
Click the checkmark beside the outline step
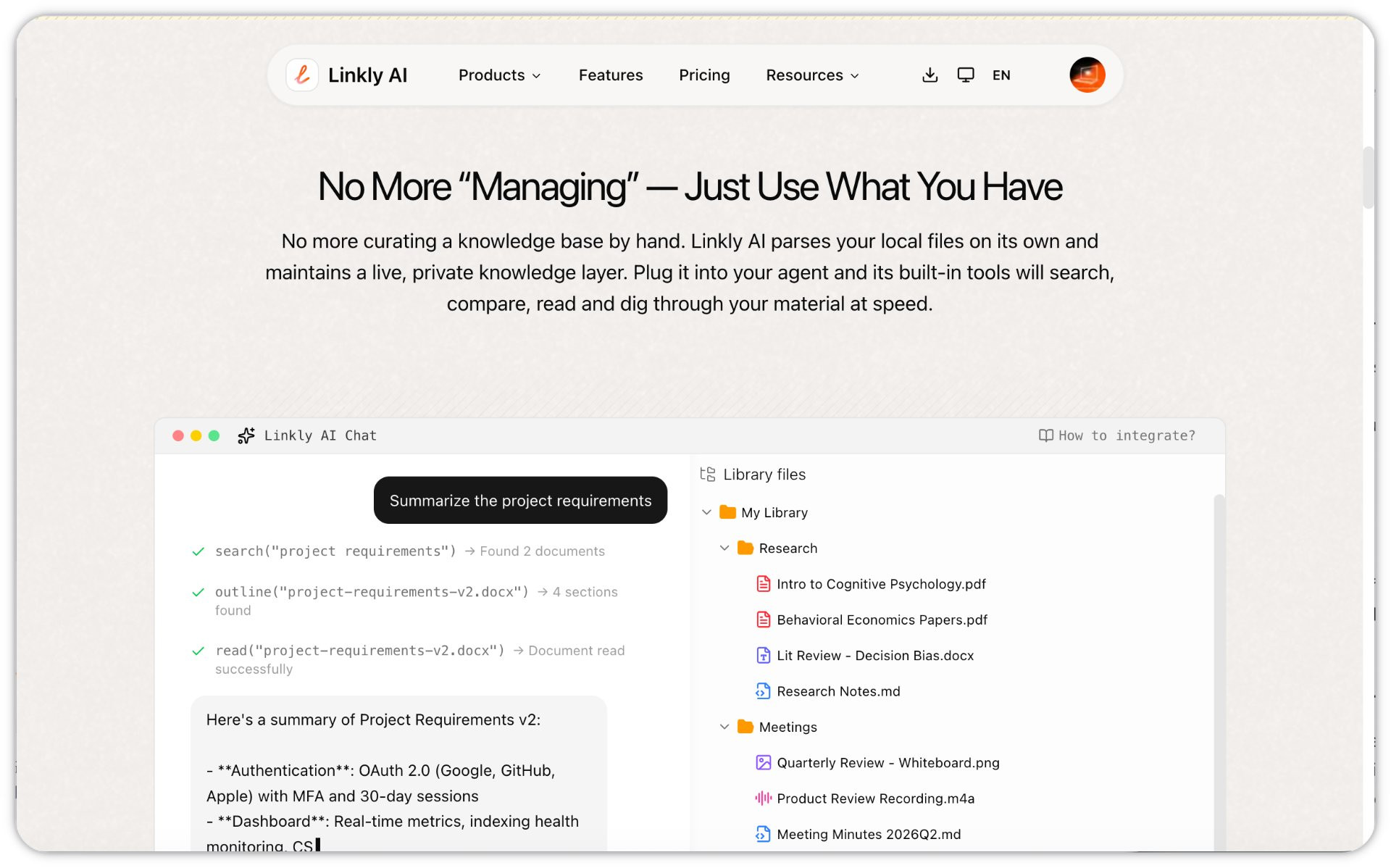[198, 592]
